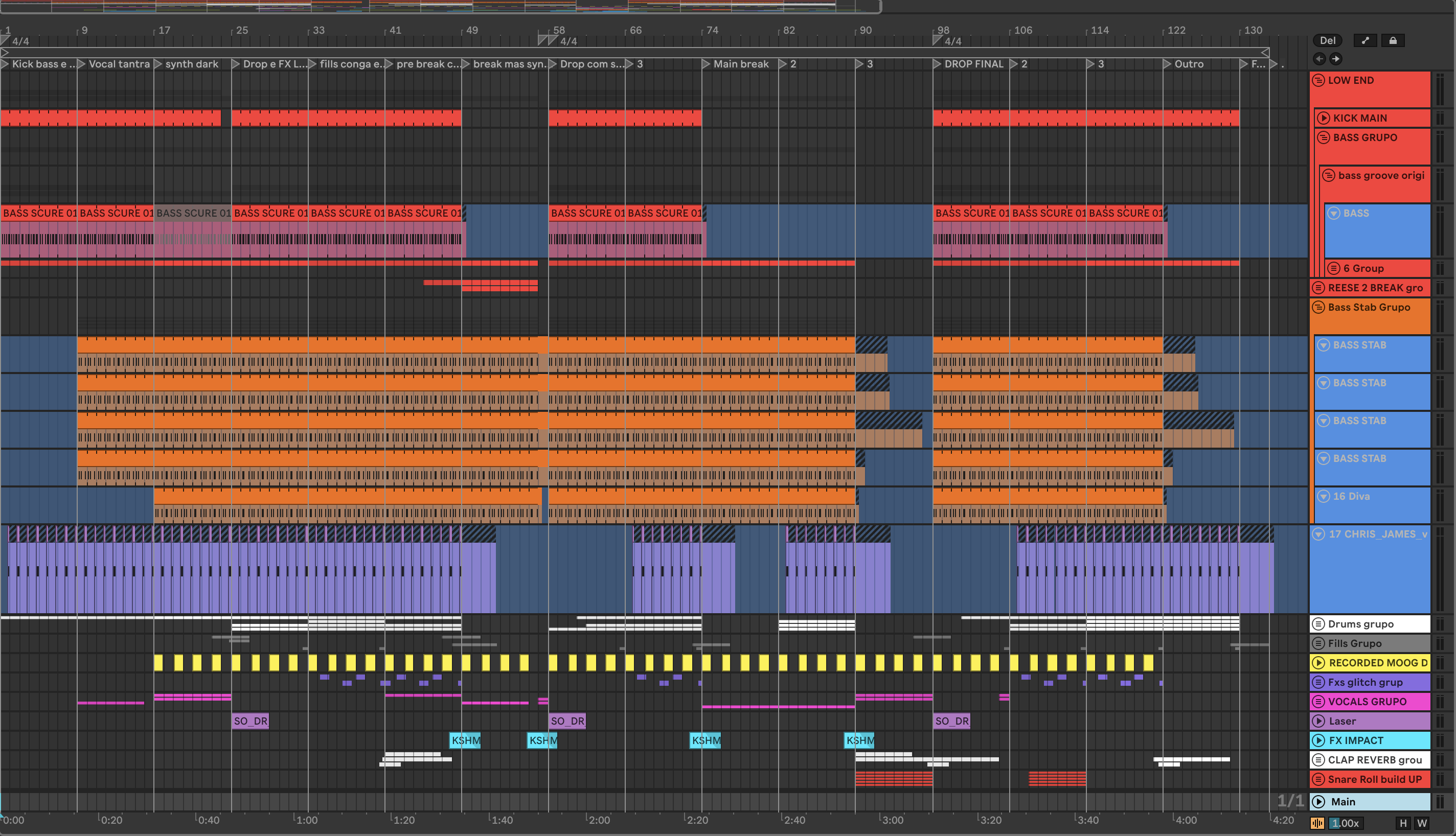Select the first SO_DR clip on Laser track
This screenshot has height=836, width=1456.
pos(250,721)
